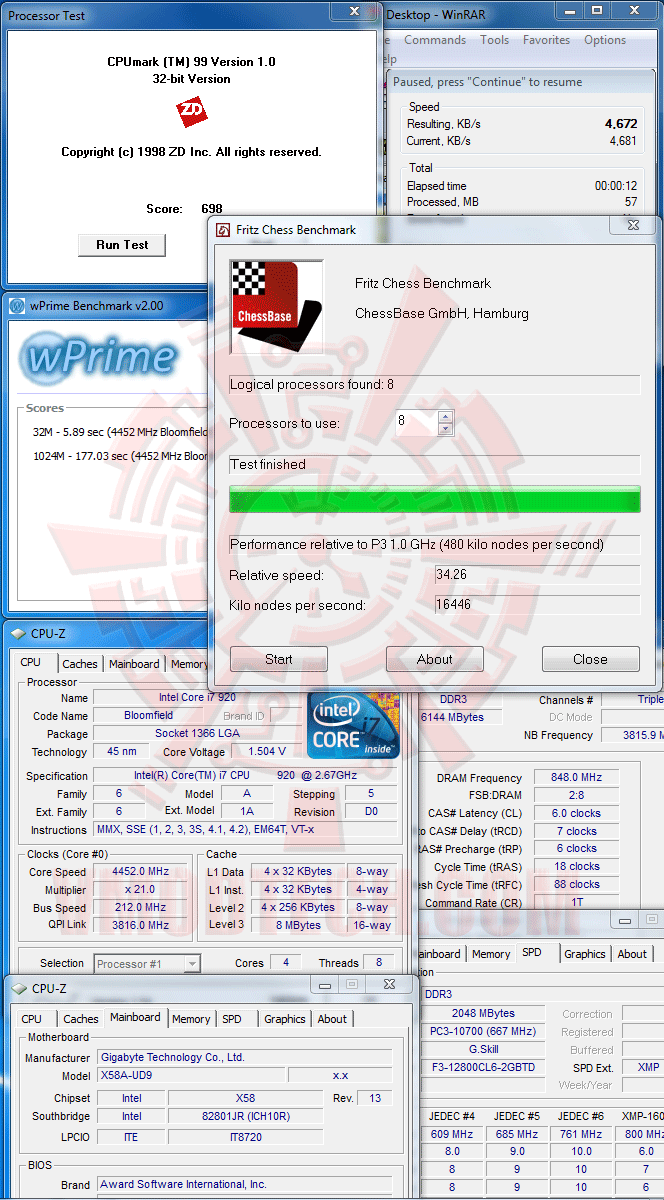Close the Processor Test window
664x1200 pixels.
coord(355,12)
